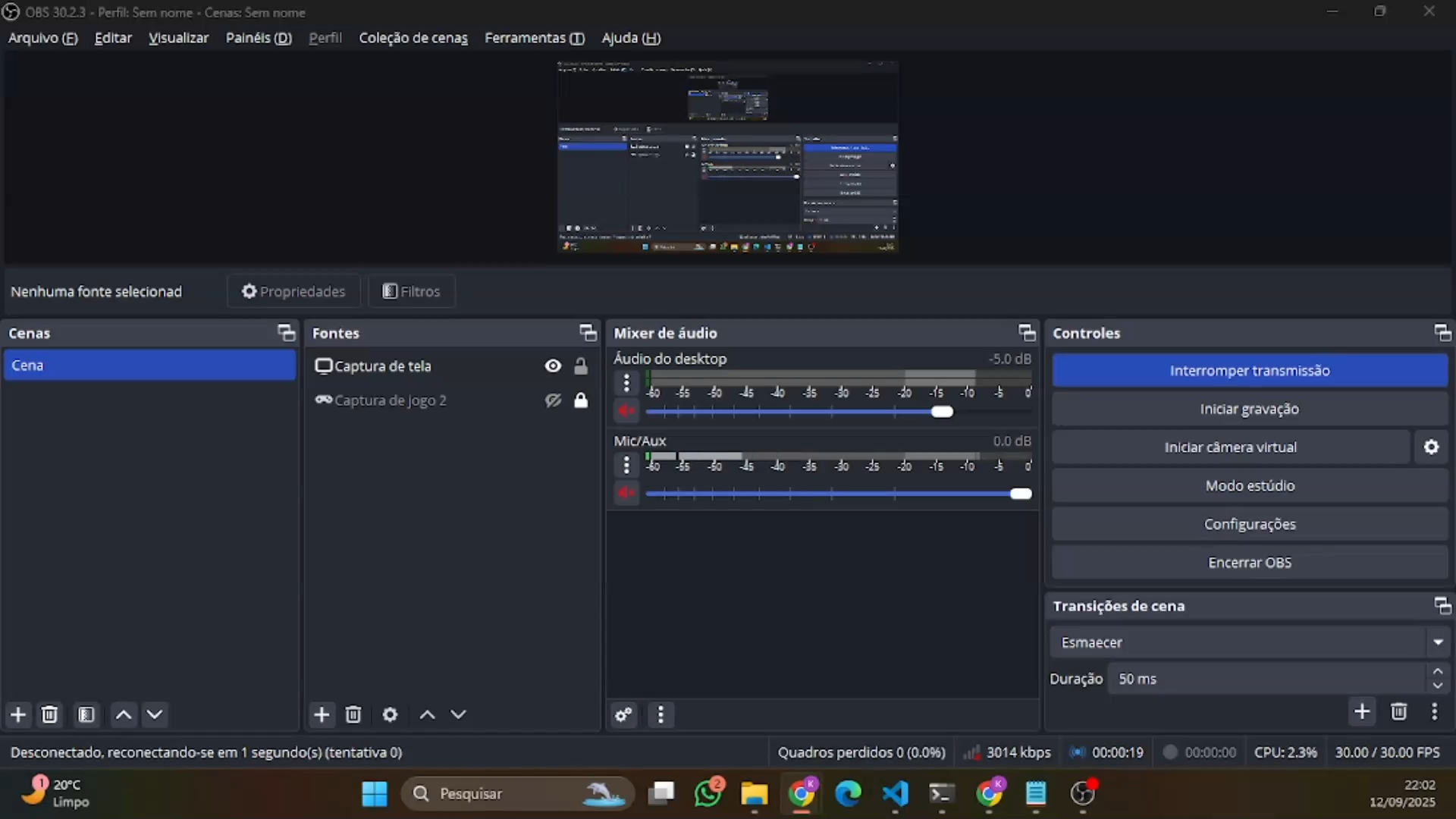The width and height of the screenshot is (1456, 819).
Task: Start recording with Iniciar gravação
Action: pyautogui.click(x=1250, y=409)
